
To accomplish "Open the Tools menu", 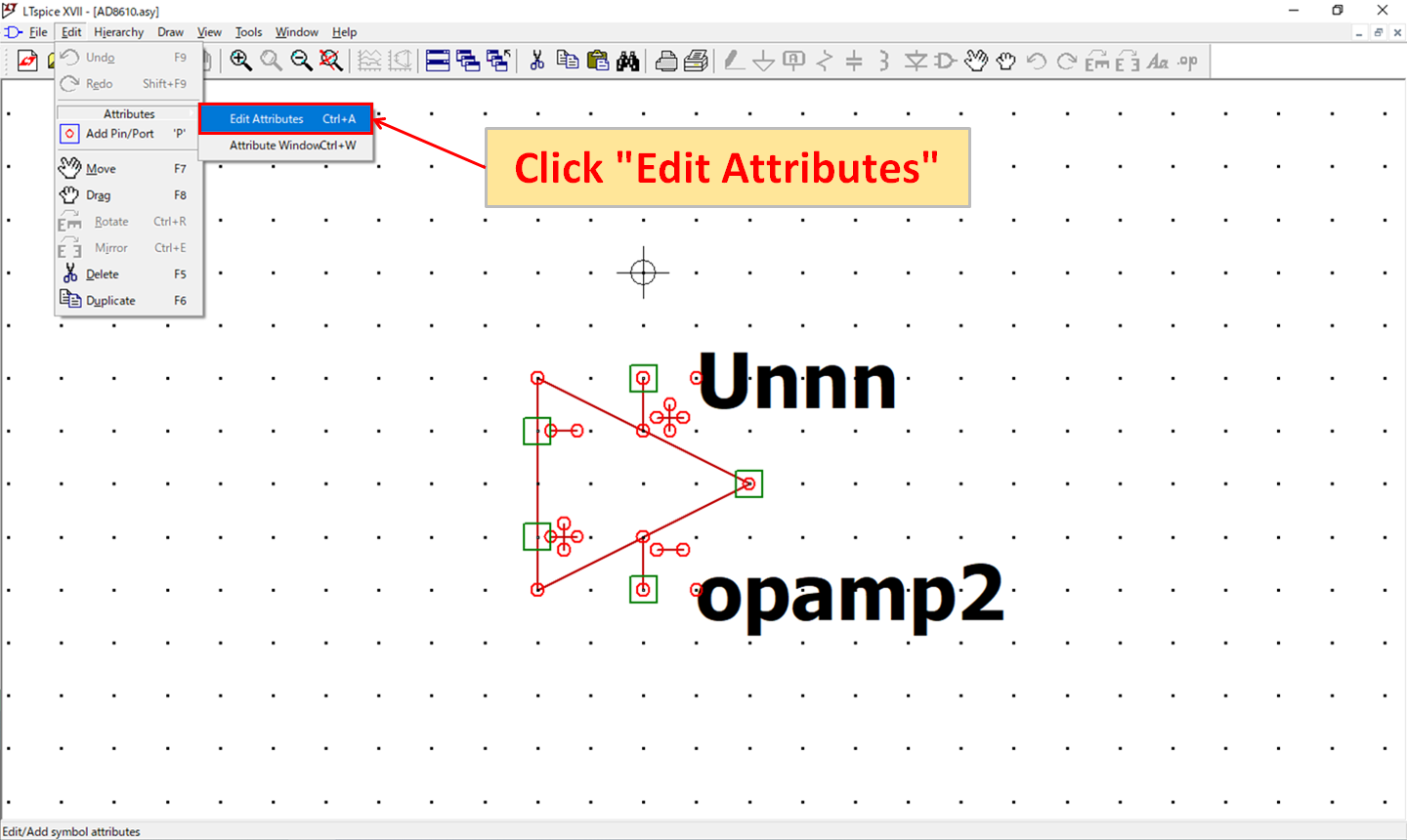I will (248, 32).
